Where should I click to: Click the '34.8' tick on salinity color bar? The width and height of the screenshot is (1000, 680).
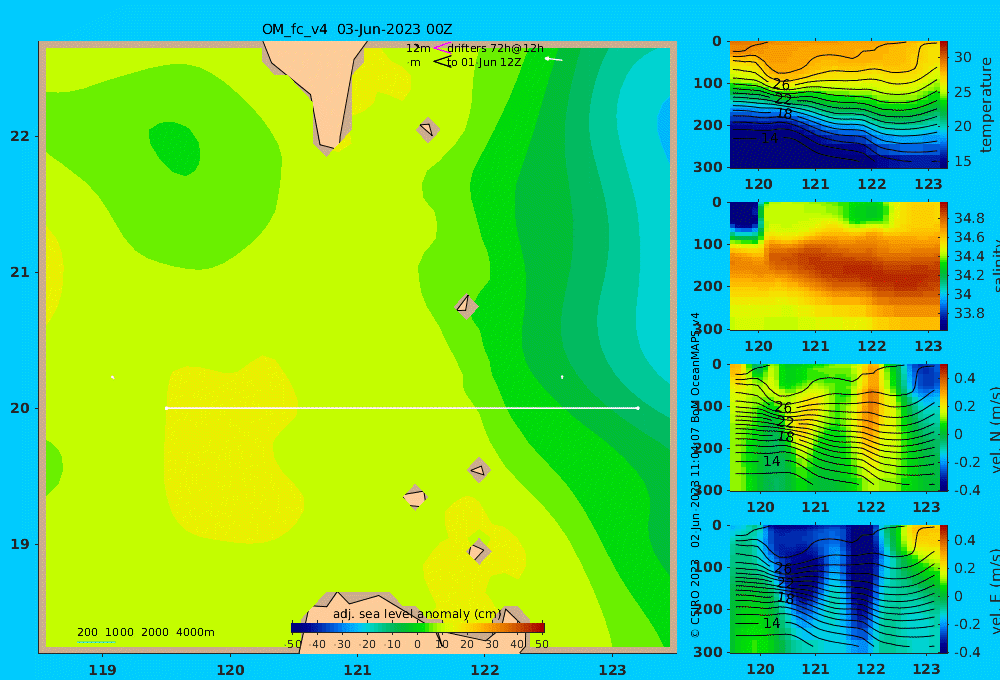[x=969, y=218]
